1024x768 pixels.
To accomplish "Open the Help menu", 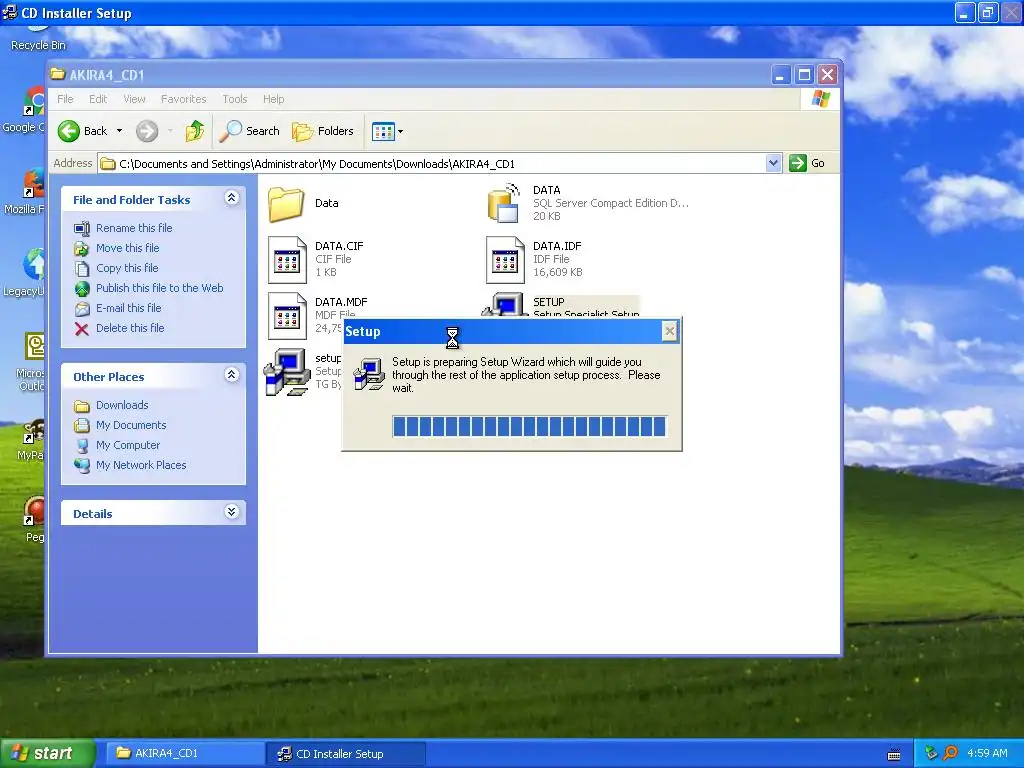I will [x=274, y=99].
